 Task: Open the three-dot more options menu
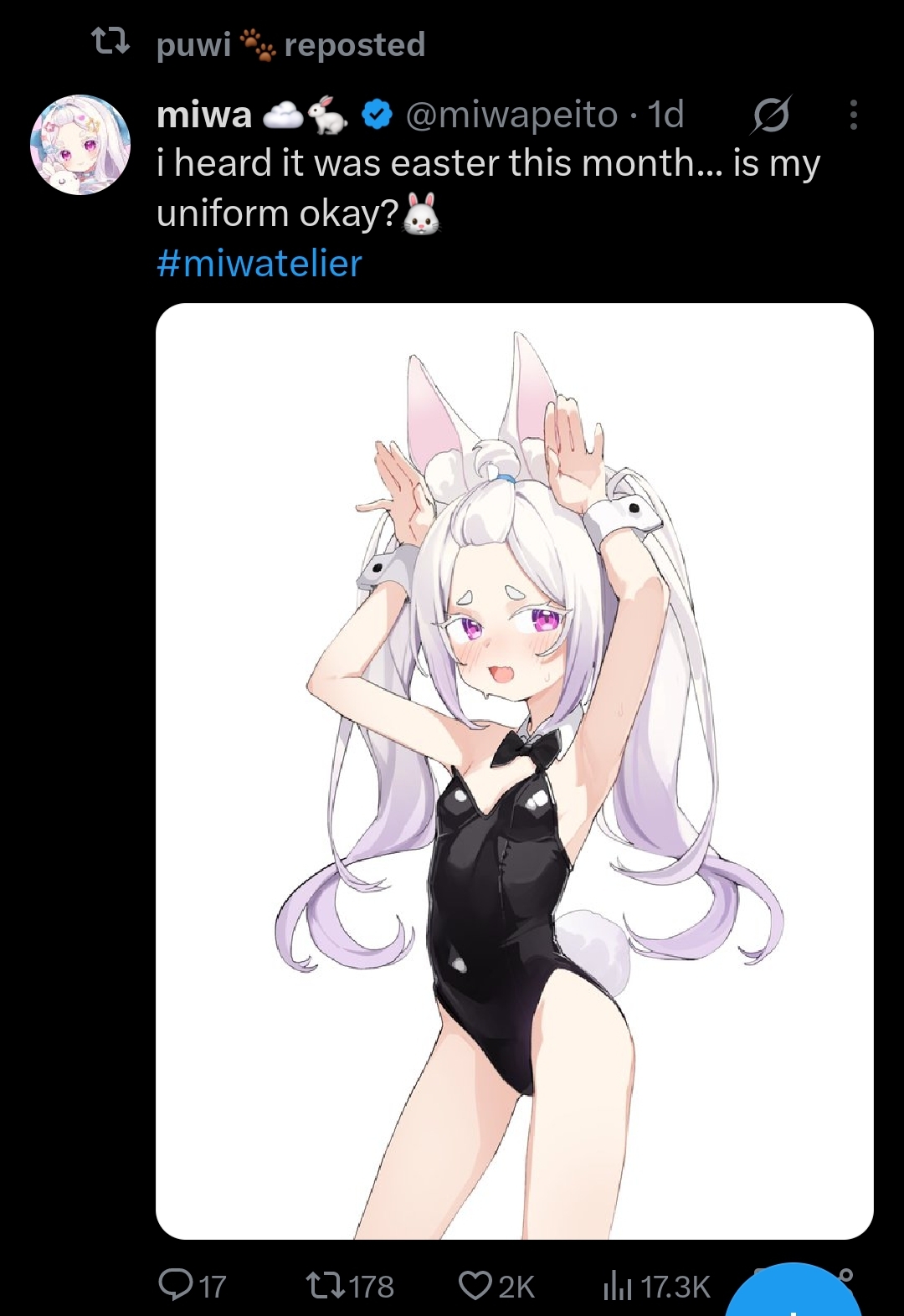(x=853, y=115)
